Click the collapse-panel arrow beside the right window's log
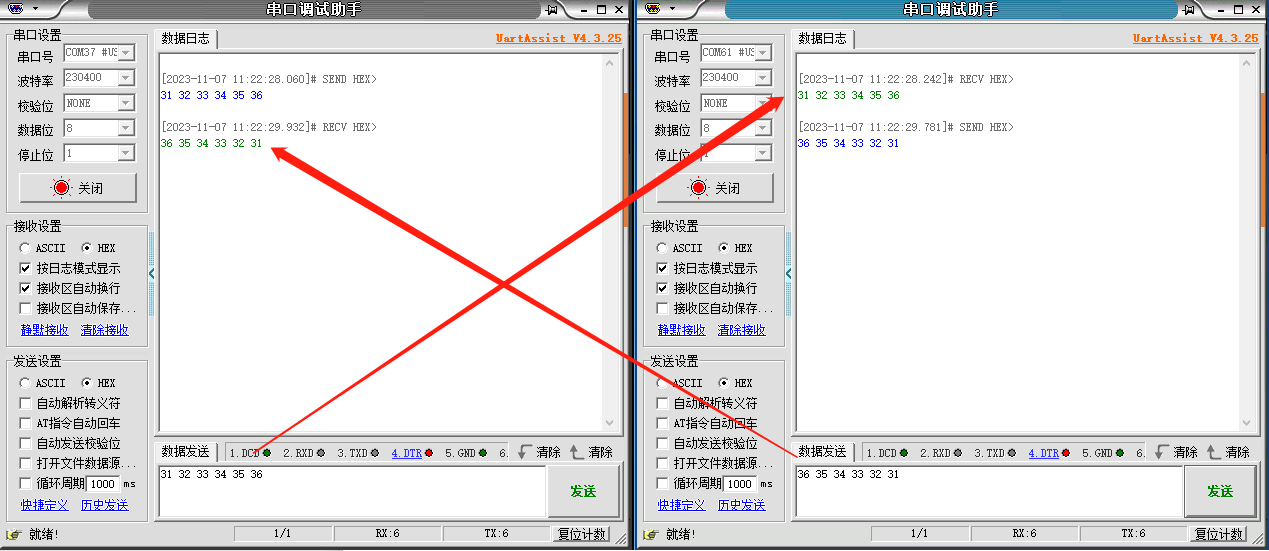The image size is (1269, 551). (789, 273)
